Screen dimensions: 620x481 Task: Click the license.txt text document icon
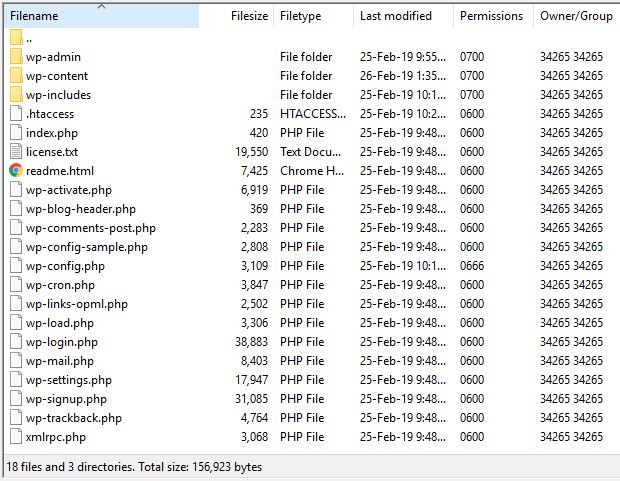coord(16,152)
